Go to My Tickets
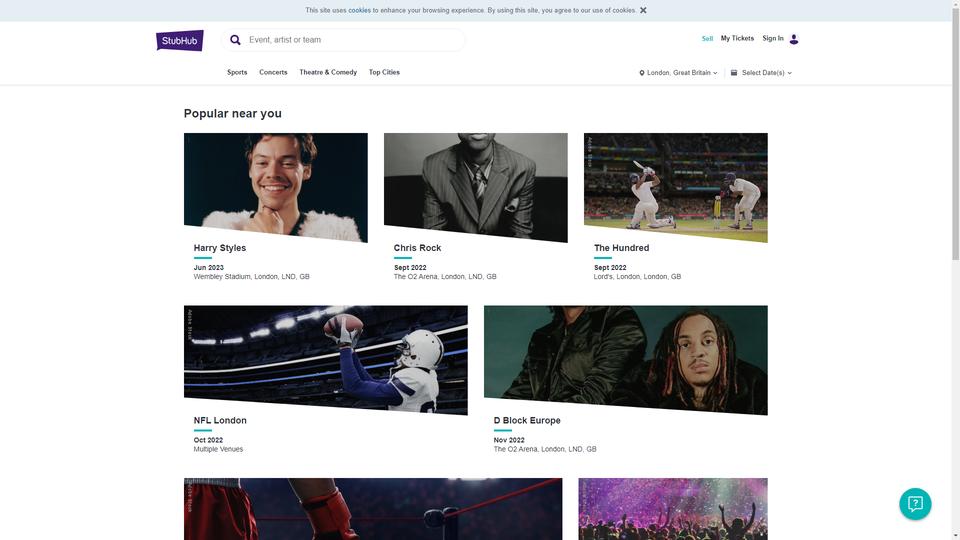 pos(737,39)
